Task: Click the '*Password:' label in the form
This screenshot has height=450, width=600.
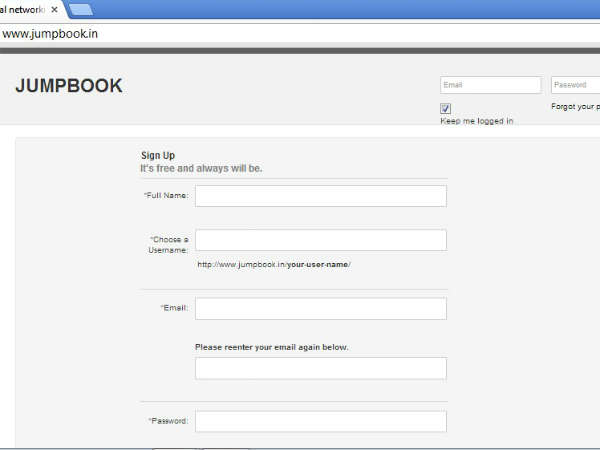Action: pos(168,421)
